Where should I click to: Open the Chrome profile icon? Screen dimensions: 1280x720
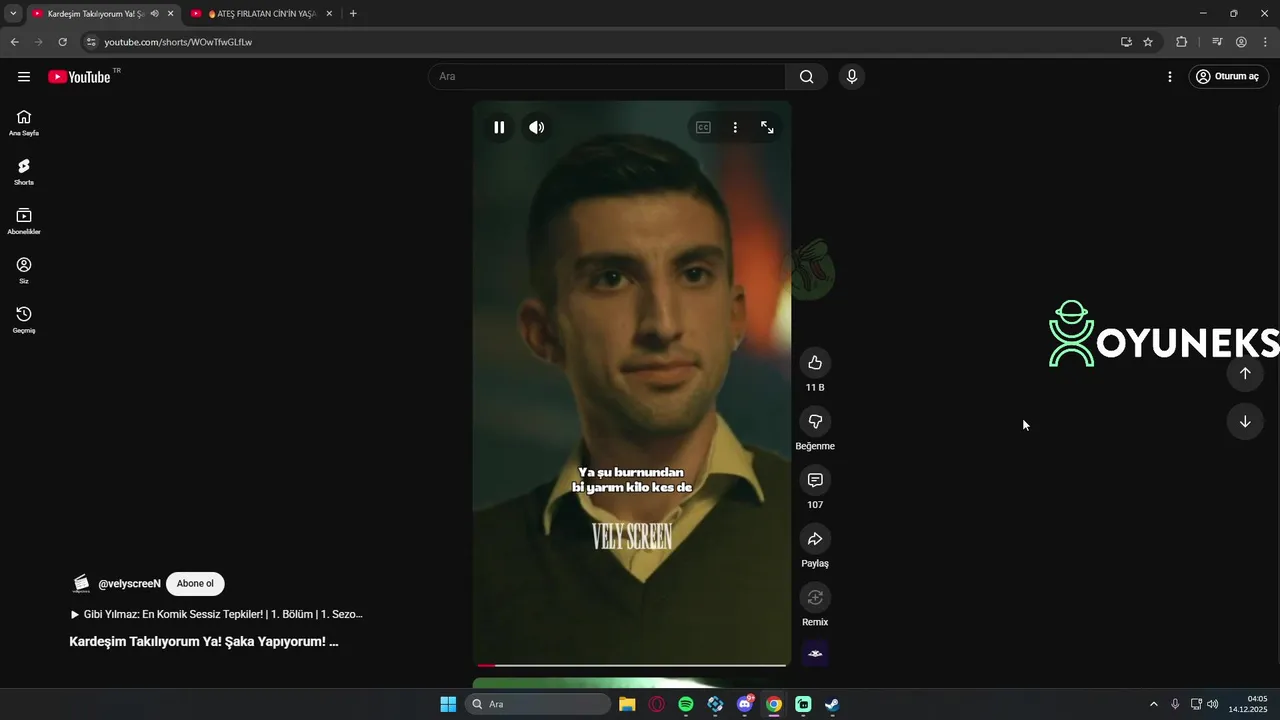click(x=1241, y=42)
